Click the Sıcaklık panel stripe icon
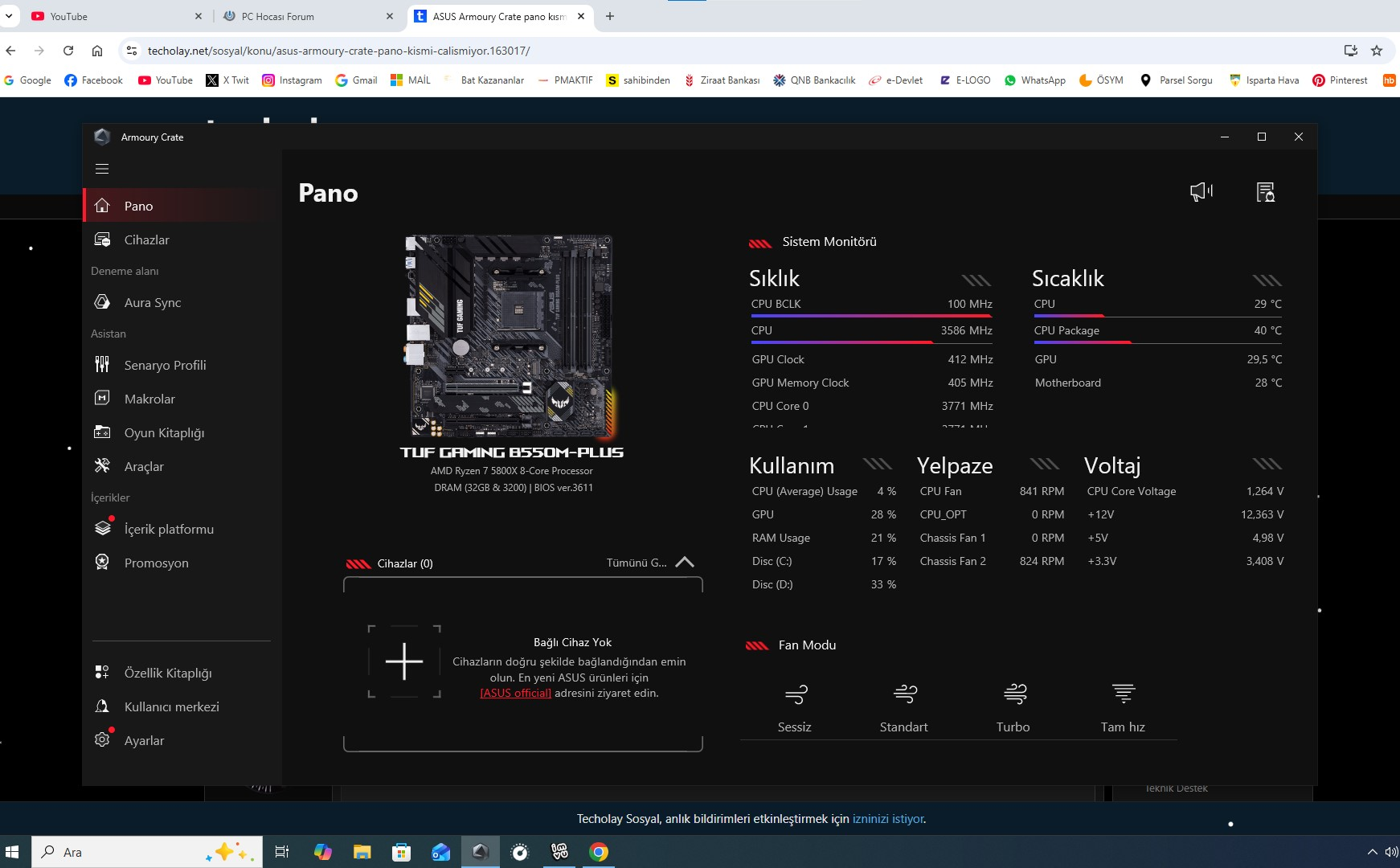 (x=1267, y=280)
